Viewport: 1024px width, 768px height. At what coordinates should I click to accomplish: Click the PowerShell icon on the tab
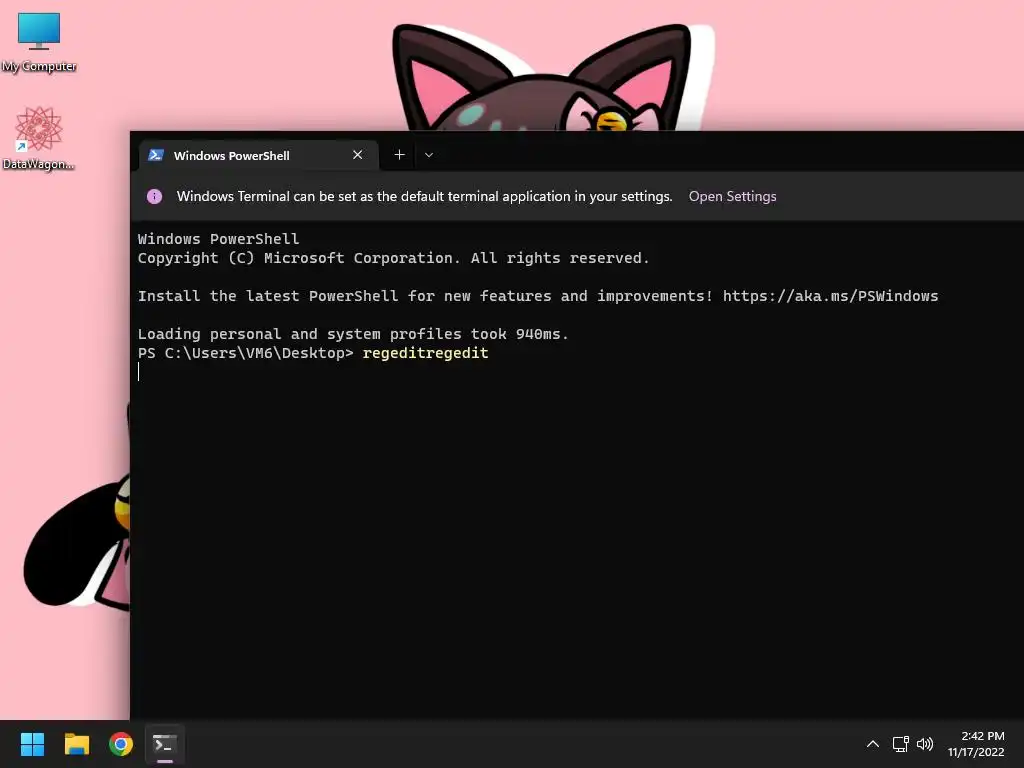pos(155,155)
